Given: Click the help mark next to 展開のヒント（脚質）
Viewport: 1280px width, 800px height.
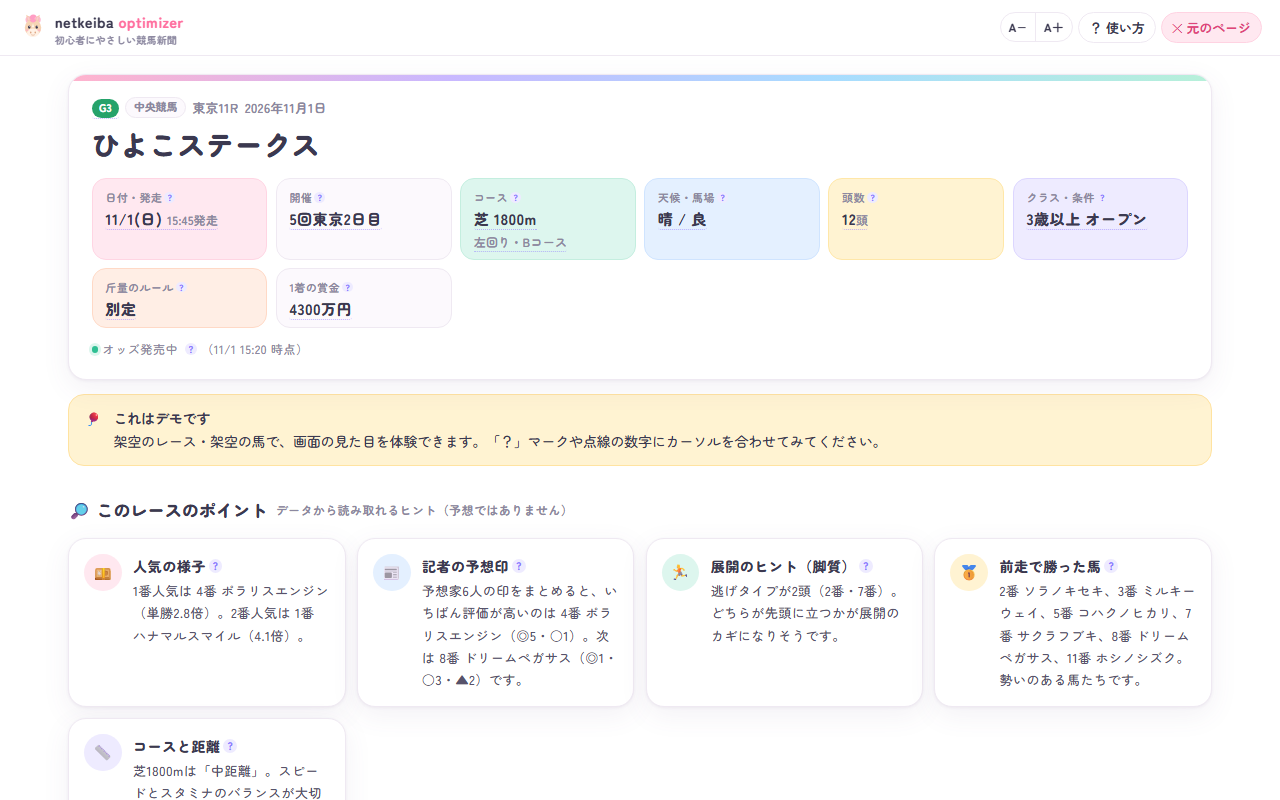Looking at the screenshot, I should click(866, 566).
